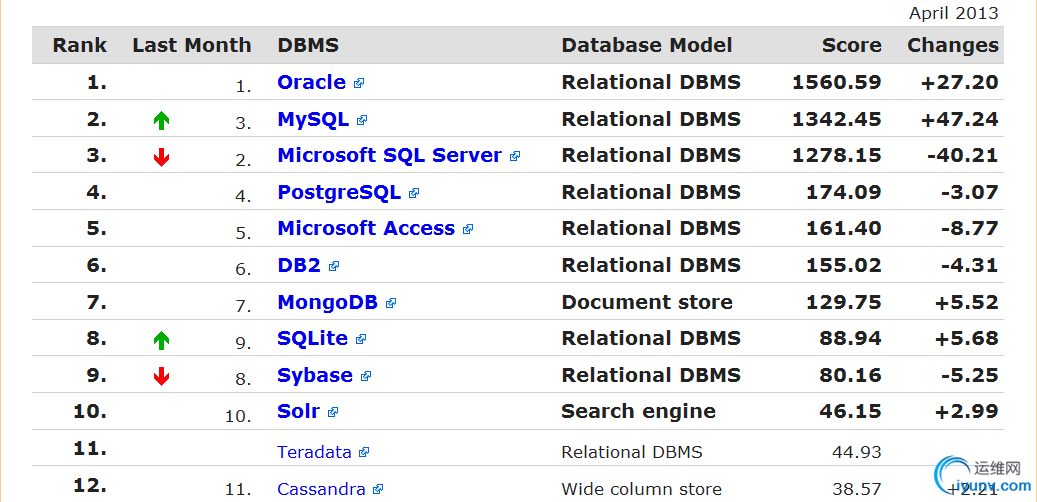Click MySQL's score 1342.45

tap(837, 120)
